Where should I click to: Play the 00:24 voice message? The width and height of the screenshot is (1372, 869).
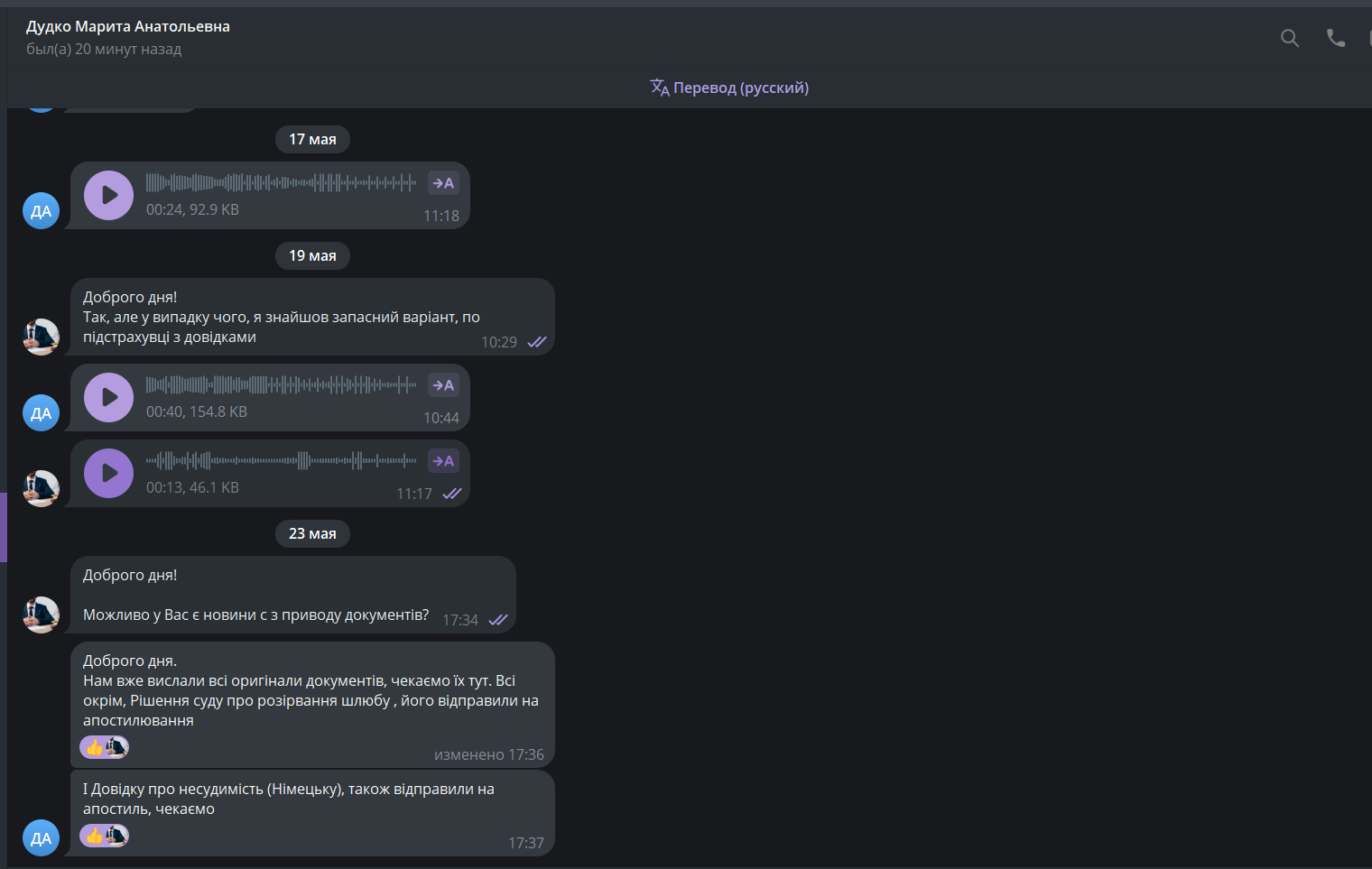pyautogui.click(x=108, y=195)
